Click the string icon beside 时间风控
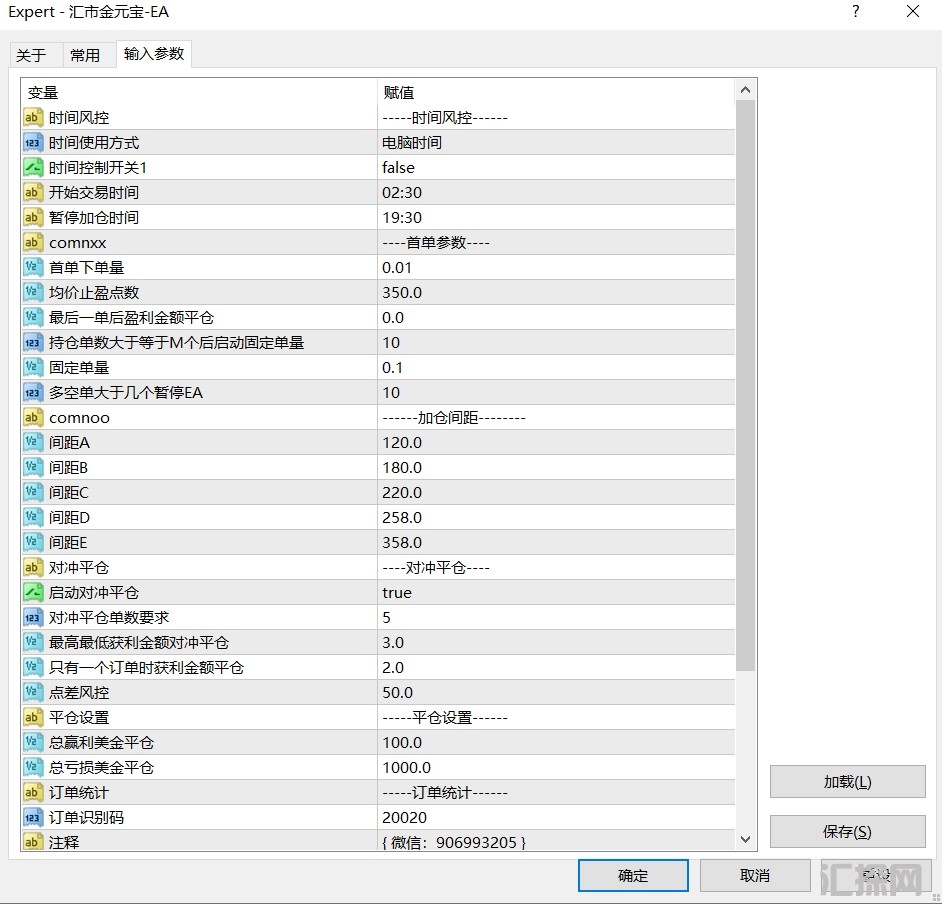This screenshot has height=904, width=942. (x=32, y=118)
